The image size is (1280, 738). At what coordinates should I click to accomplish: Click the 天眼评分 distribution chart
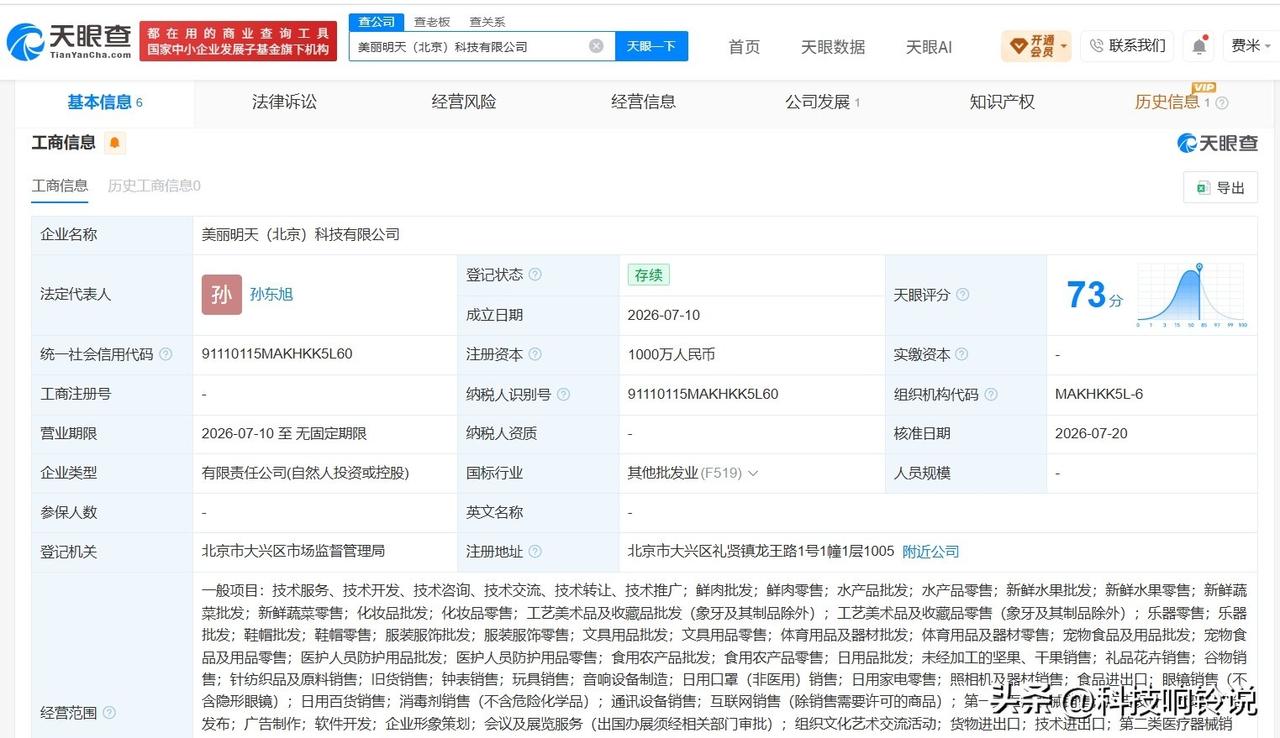click(x=1191, y=296)
